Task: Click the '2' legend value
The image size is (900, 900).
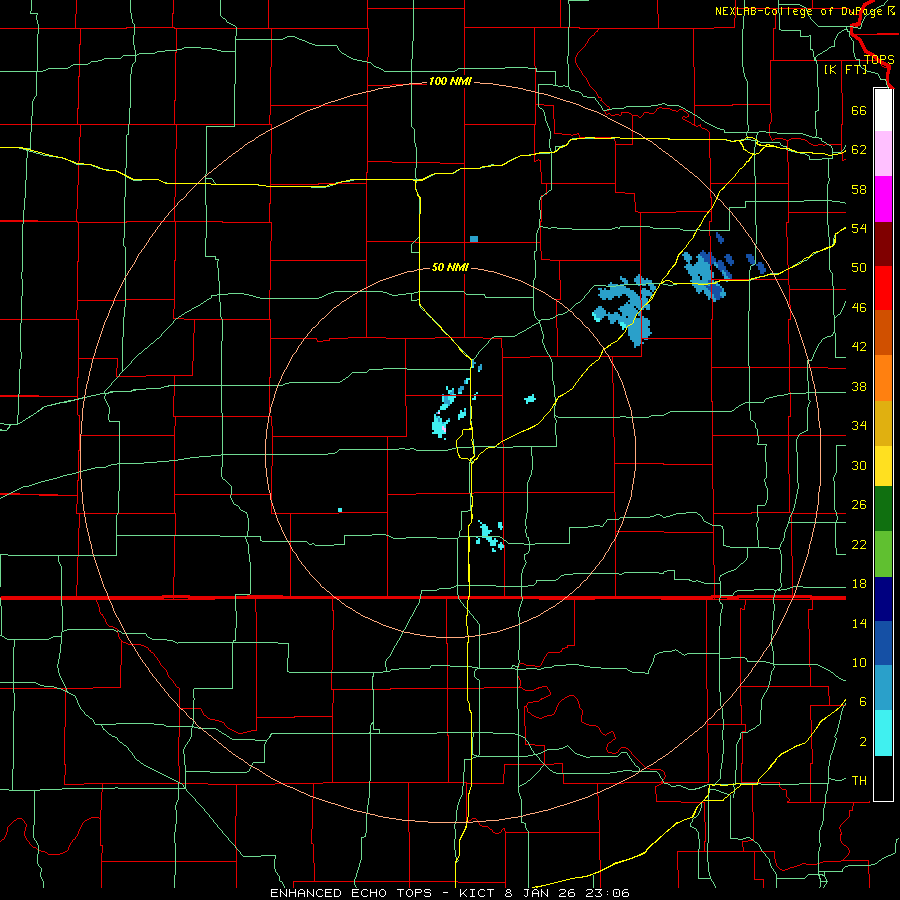Action: (x=862, y=742)
